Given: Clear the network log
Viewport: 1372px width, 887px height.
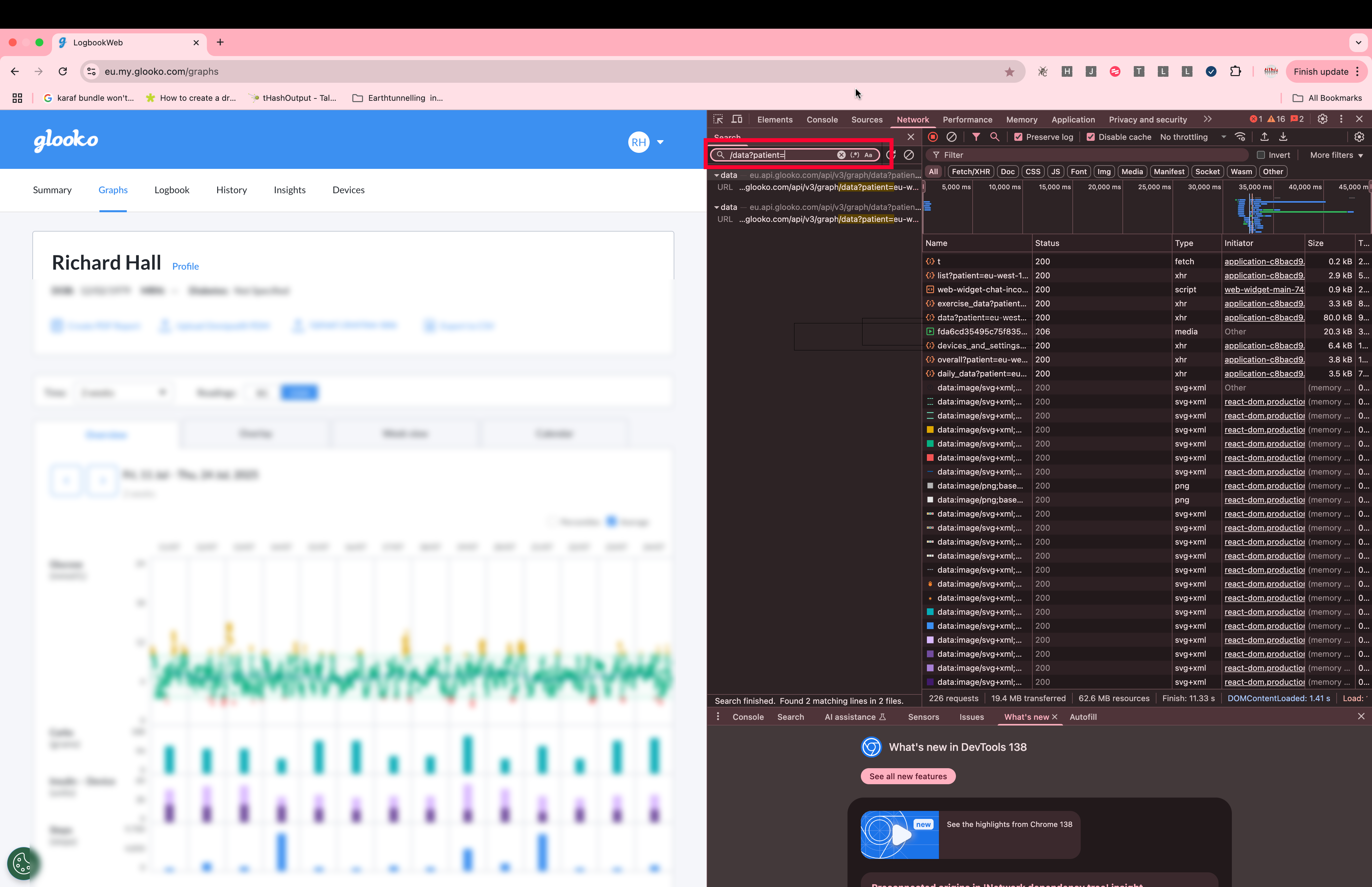Looking at the screenshot, I should [952, 137].
